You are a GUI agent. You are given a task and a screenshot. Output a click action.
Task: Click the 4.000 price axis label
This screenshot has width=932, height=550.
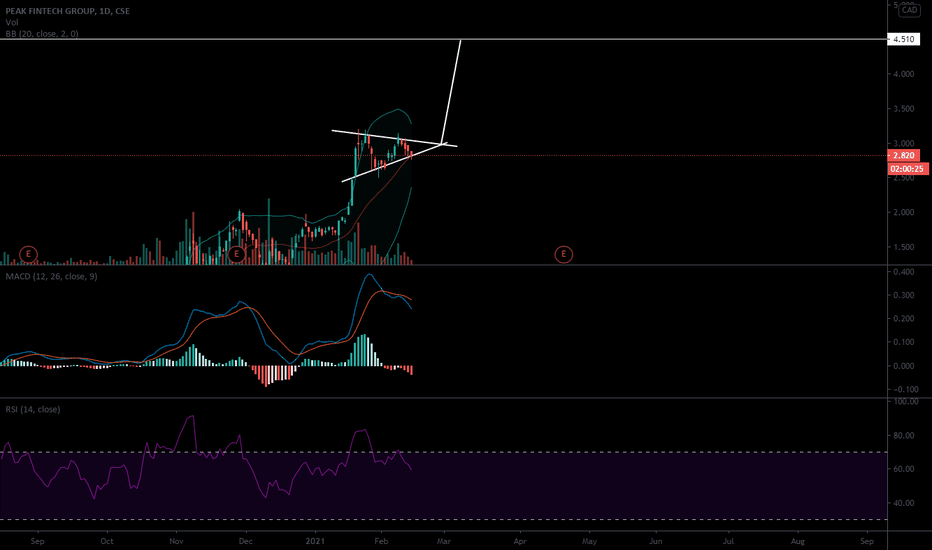(903, 74)
